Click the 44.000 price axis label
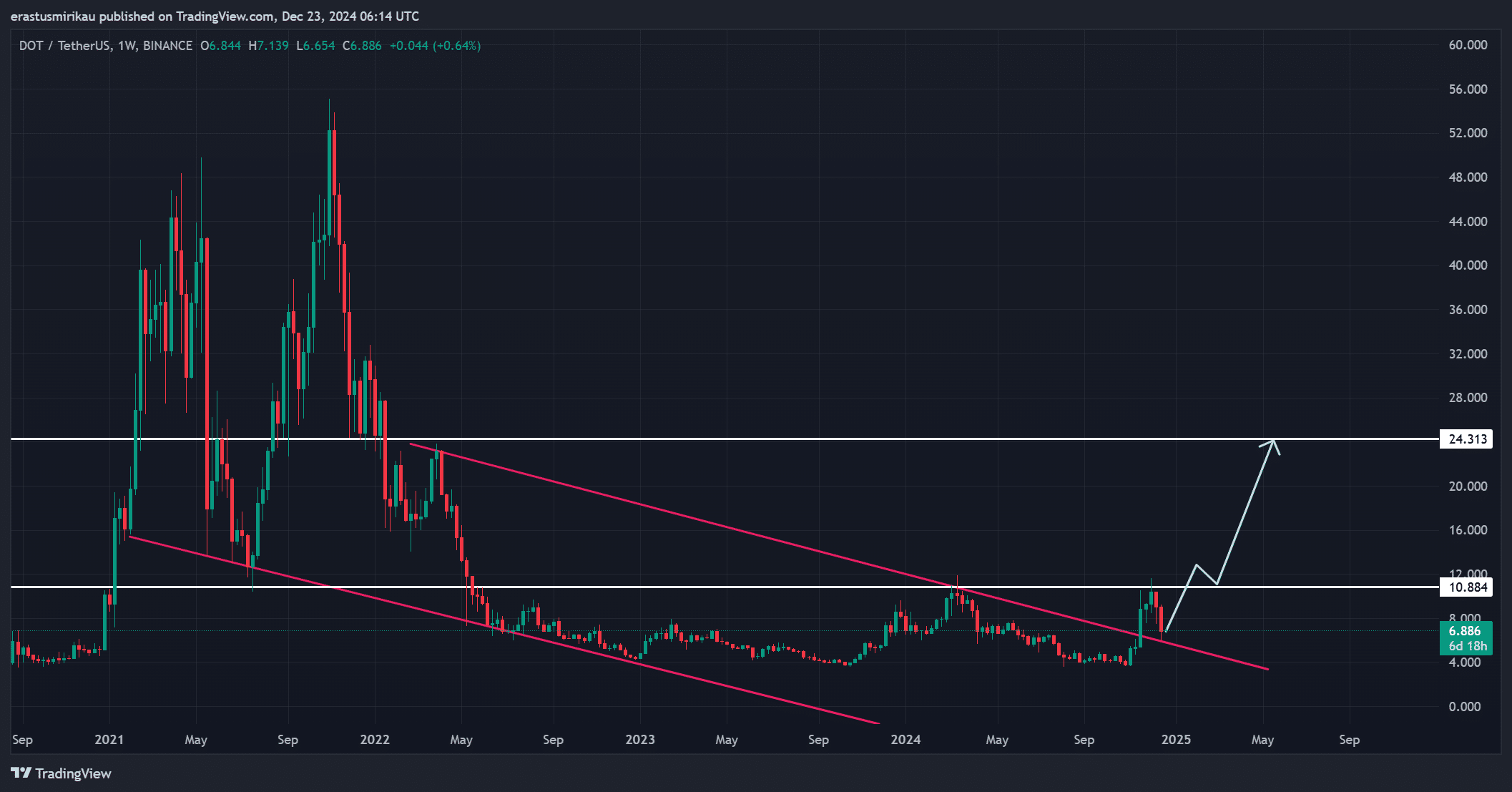The image size is (1512, 792). [x=1468, y=222]
